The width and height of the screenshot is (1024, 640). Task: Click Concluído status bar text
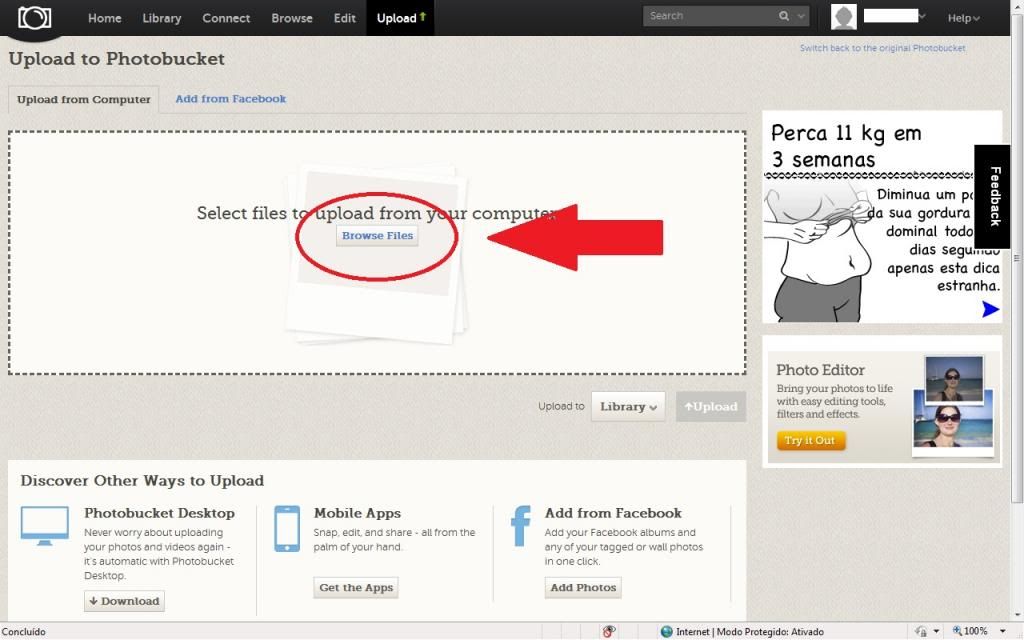24,632
